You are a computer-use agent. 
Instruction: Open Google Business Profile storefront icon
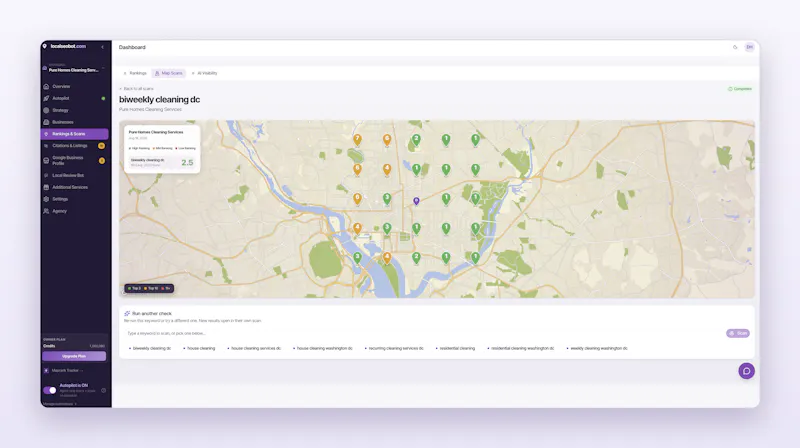point(46,160)
